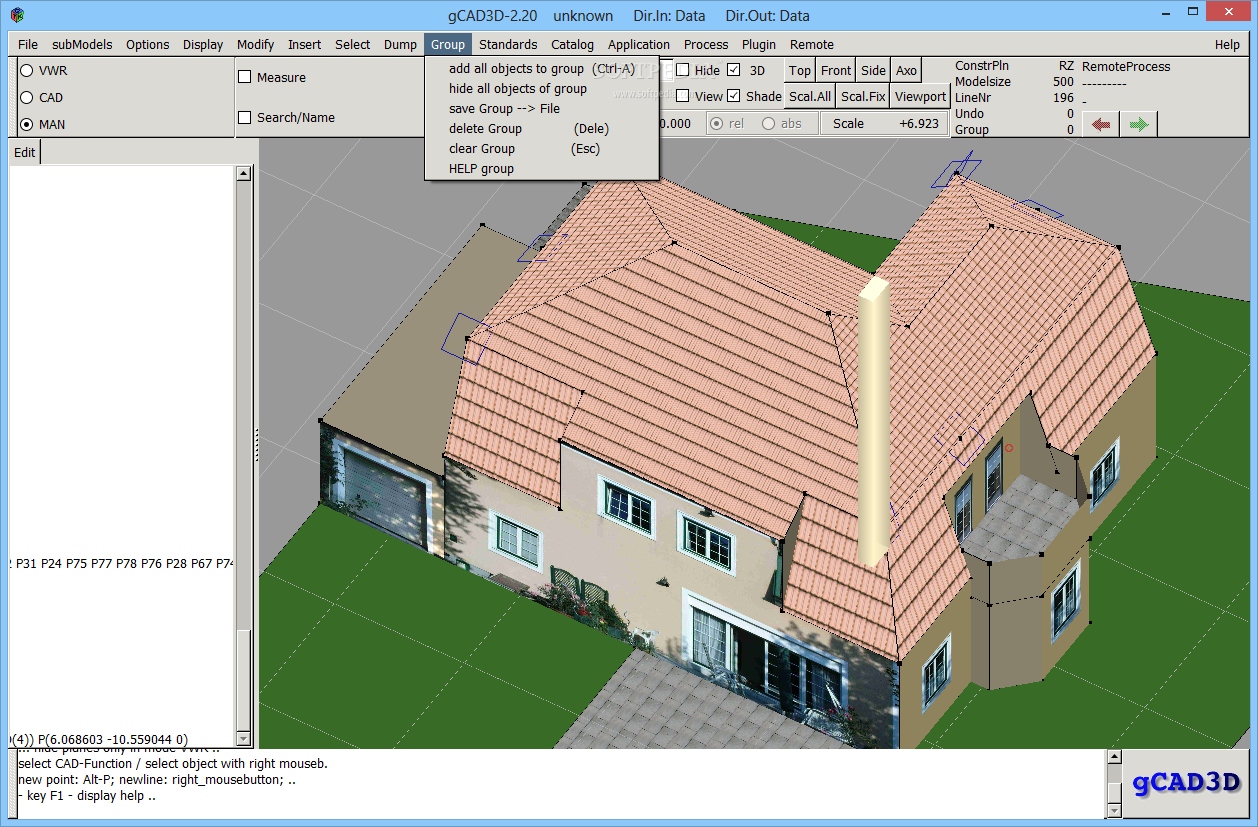This screenshot has height=827, width=1258.
Task: Close the open Group menu
Action: (448, 44)
